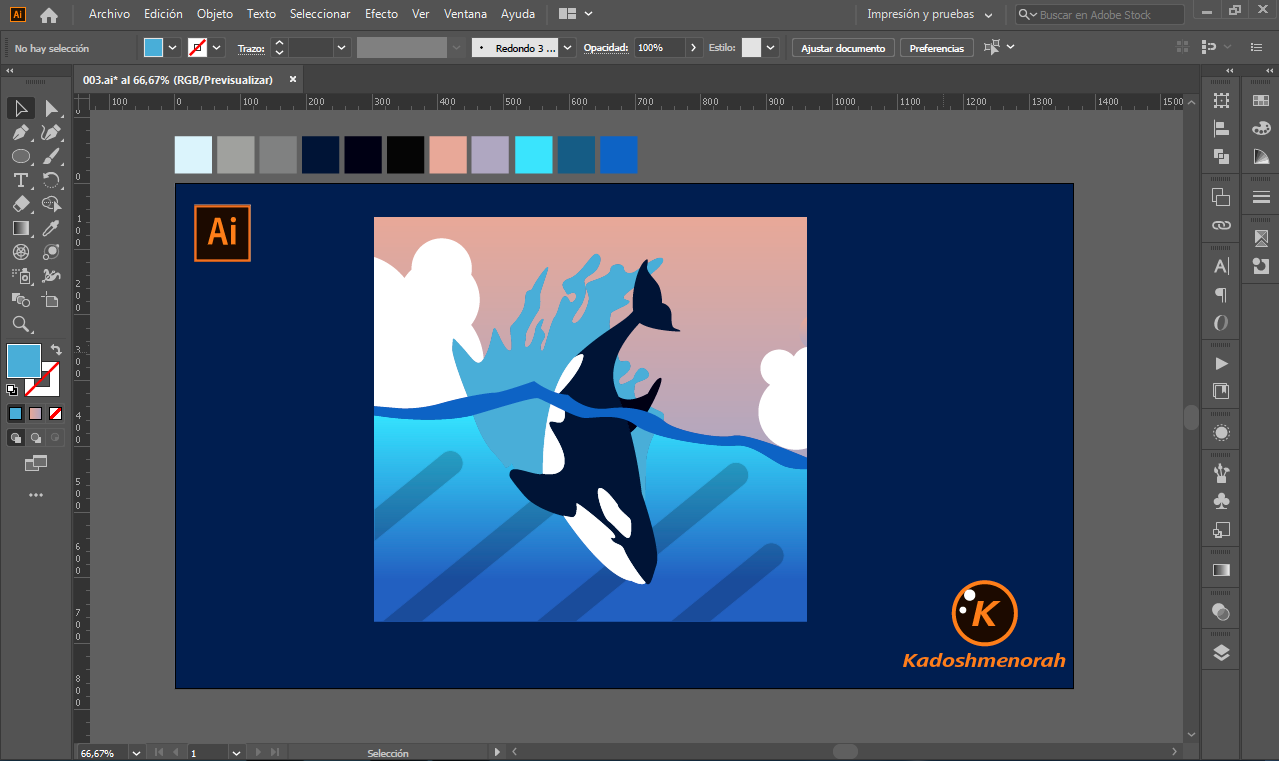Viewport: 1279px width, 761px height.
Task: Open stroke color dropdown in control bar
Action: (x=217, y=47)
